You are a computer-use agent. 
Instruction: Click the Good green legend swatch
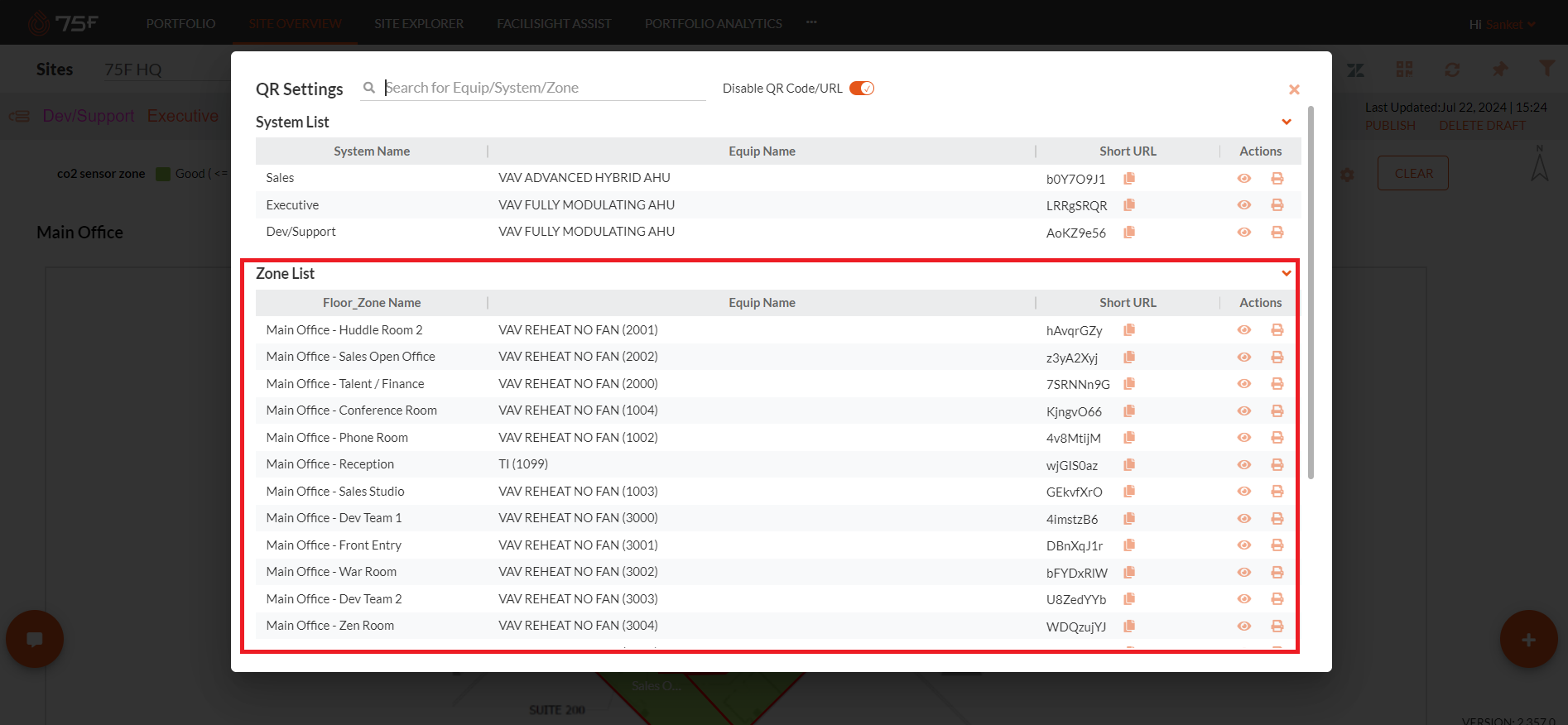(x=163, y=174)
